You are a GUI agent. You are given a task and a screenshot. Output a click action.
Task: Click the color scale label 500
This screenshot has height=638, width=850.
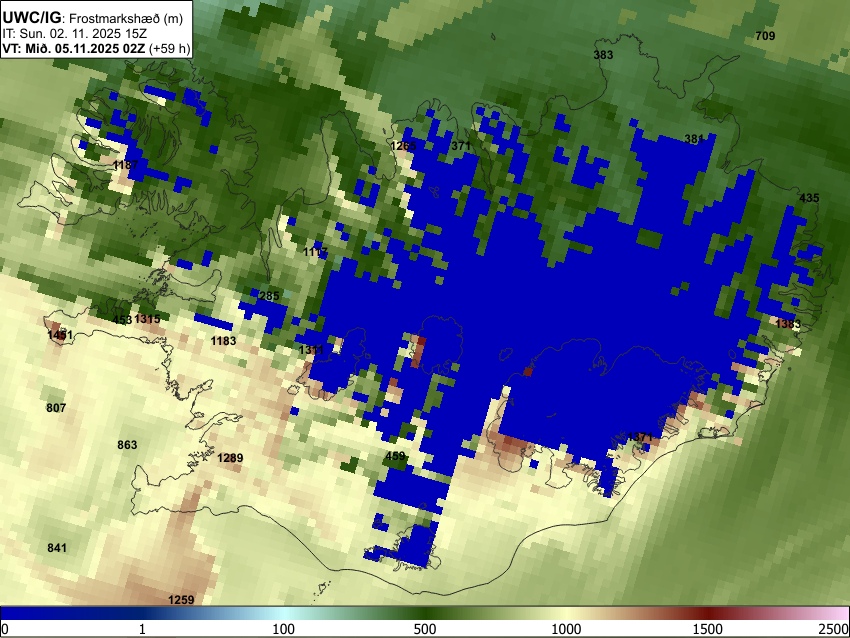pyautogui.click(x=424, y=629)
